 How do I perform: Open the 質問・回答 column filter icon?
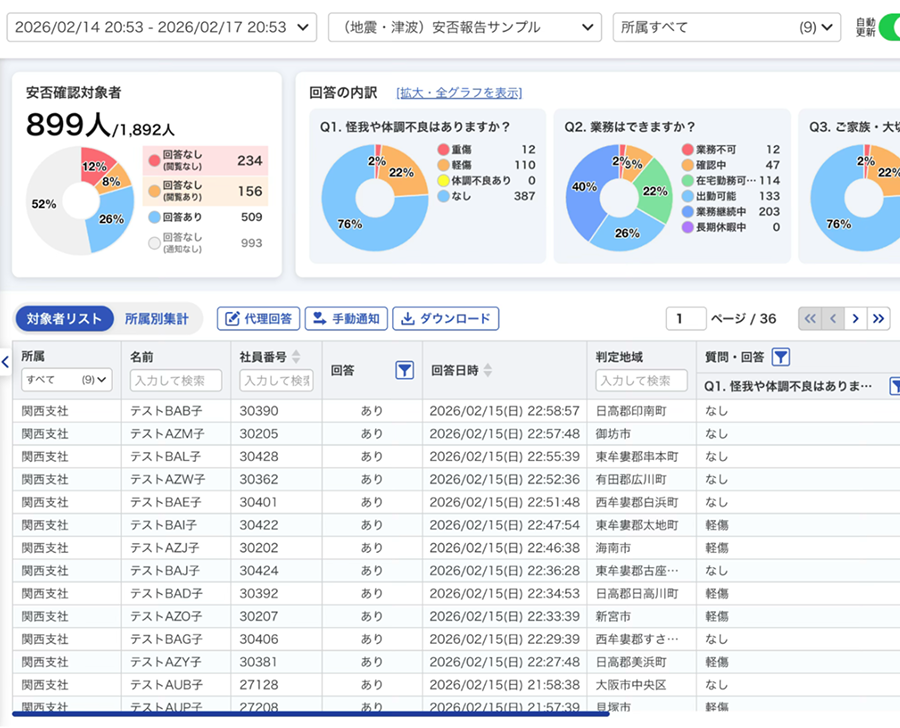point(781,357)
